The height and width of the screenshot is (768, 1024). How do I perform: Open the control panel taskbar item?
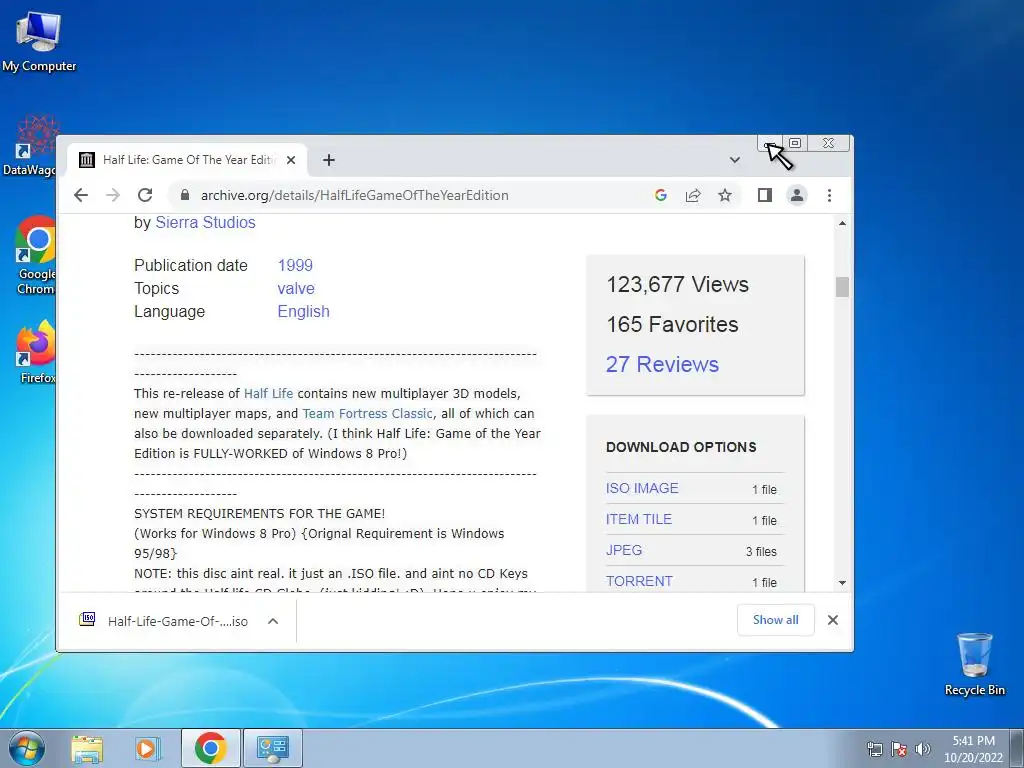pyautogui.click(x=272, y=748)
